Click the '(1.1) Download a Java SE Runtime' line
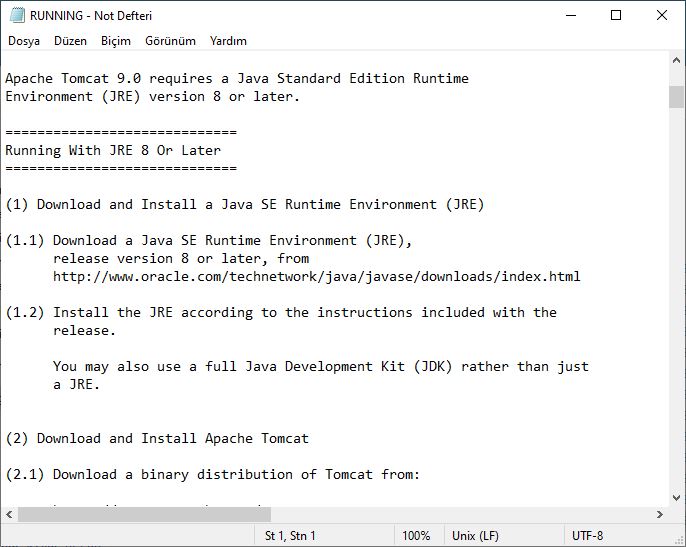 (209, 241)
